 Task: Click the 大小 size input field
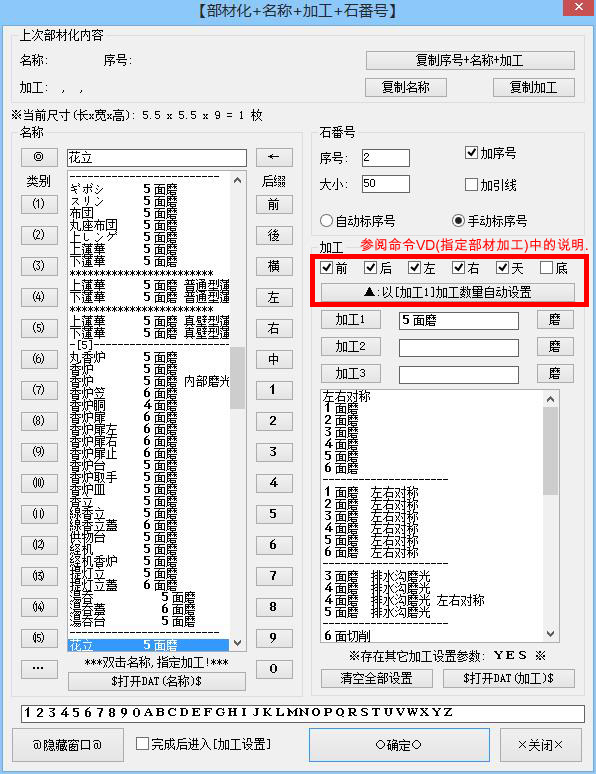386,184
